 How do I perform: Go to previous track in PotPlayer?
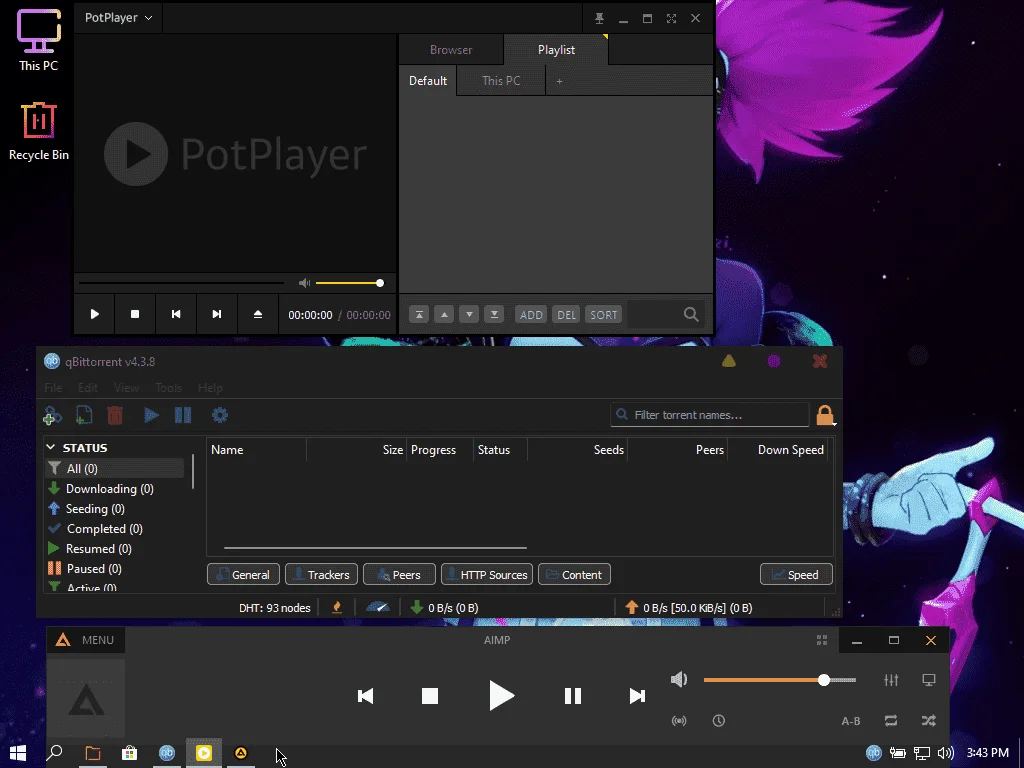click(x=176, y=314)
